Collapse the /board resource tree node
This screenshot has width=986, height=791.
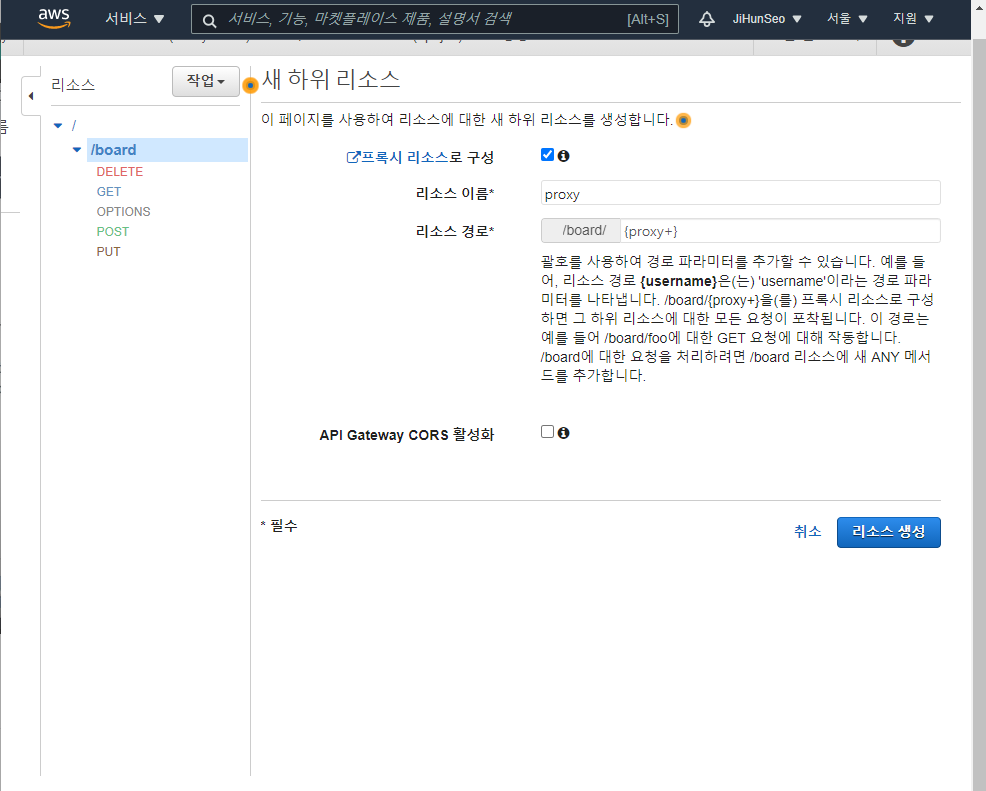77,150
